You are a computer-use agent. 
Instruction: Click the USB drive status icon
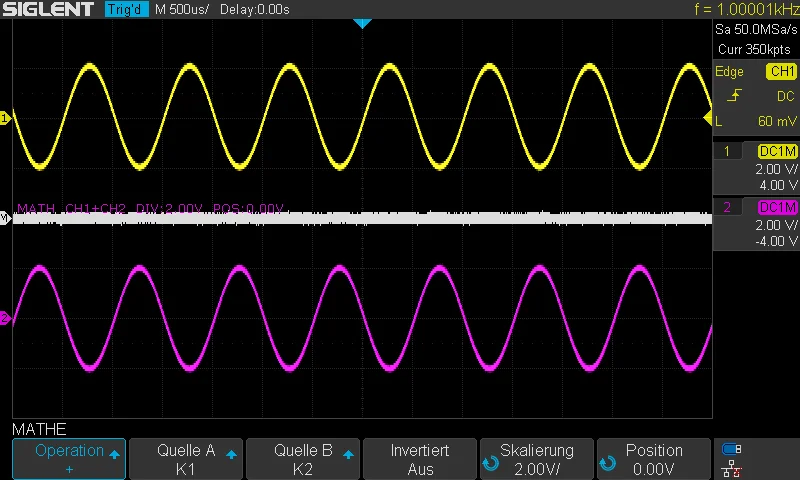(732, 449)
